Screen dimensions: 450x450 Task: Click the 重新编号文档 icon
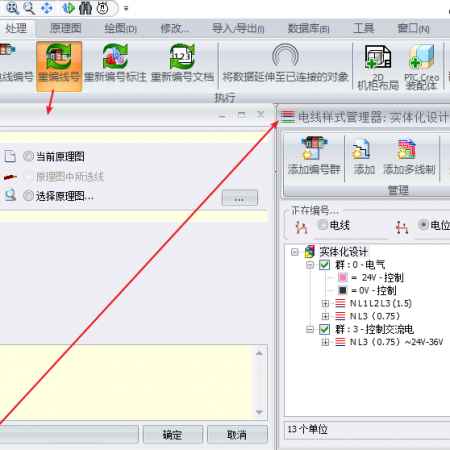coord(182,56)
